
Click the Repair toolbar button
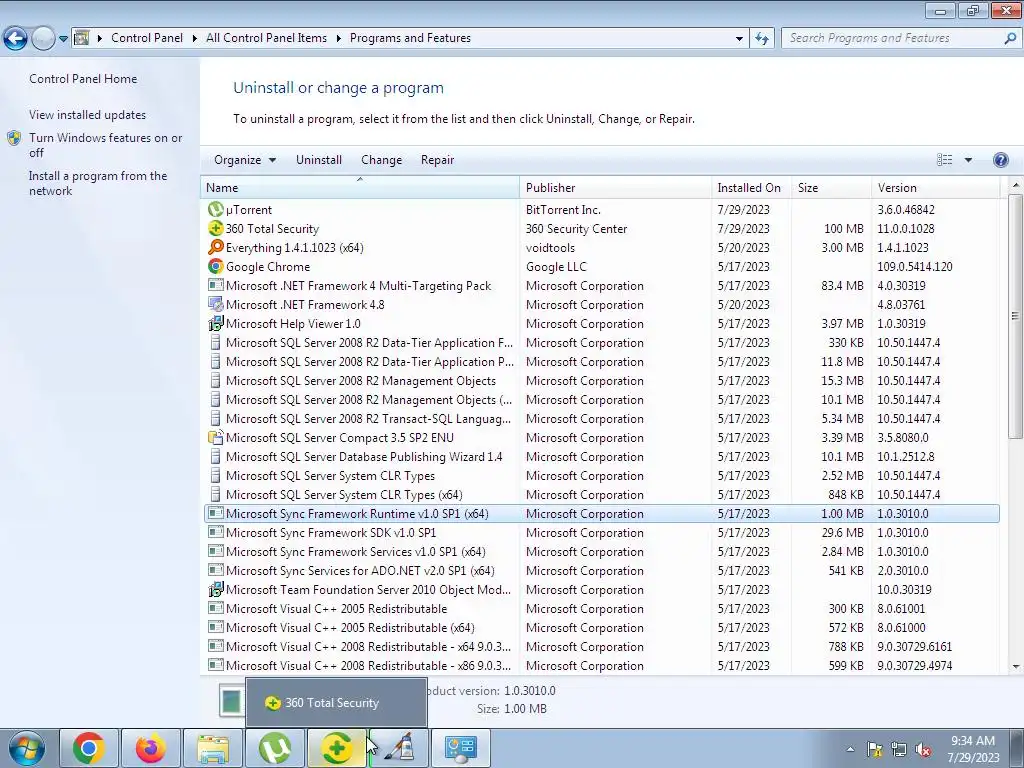point(438,160)
